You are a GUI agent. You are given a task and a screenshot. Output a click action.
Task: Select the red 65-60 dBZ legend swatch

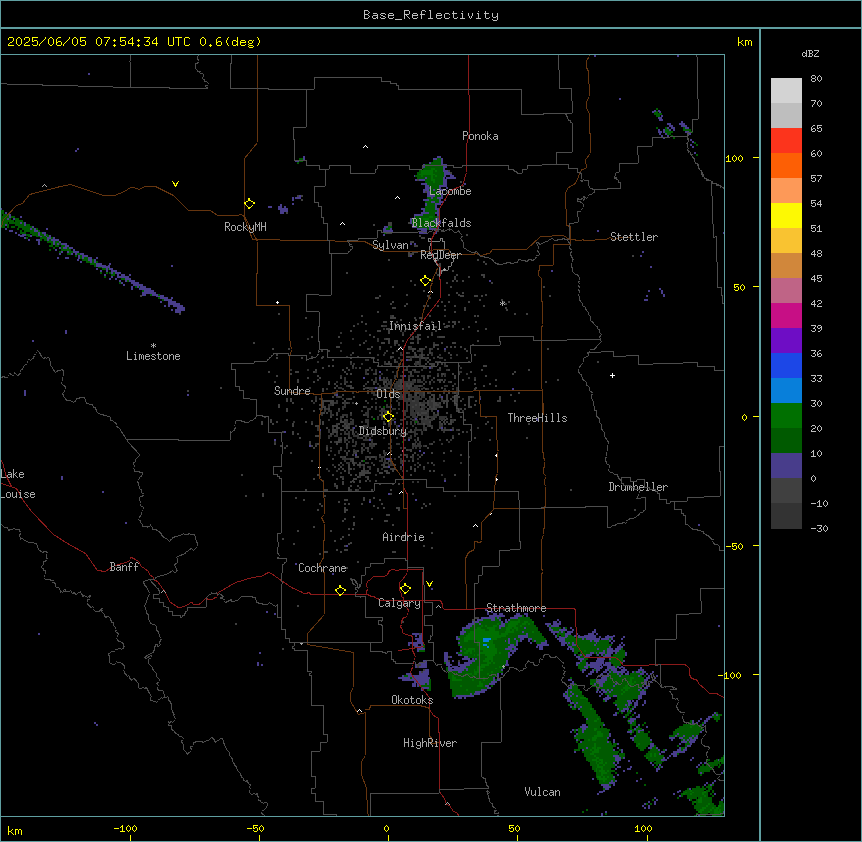click(x=786, y=141)
